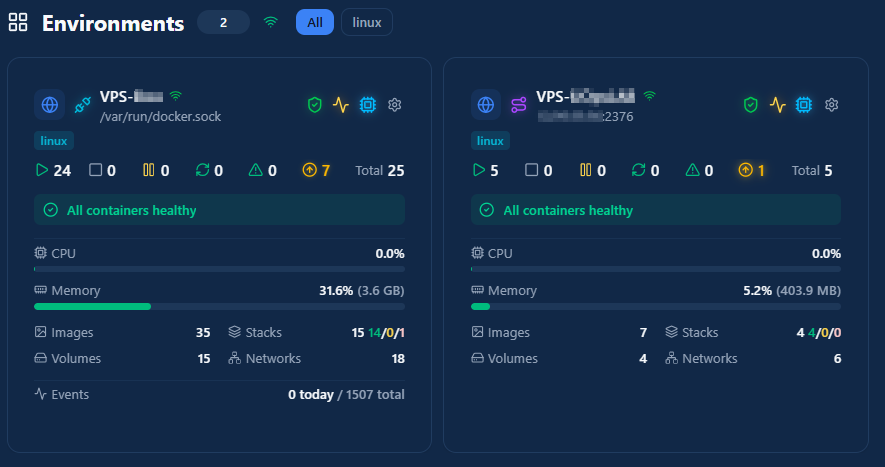Click Total 5 containers text
Screen dimensions: 885x467
(812, 171)
